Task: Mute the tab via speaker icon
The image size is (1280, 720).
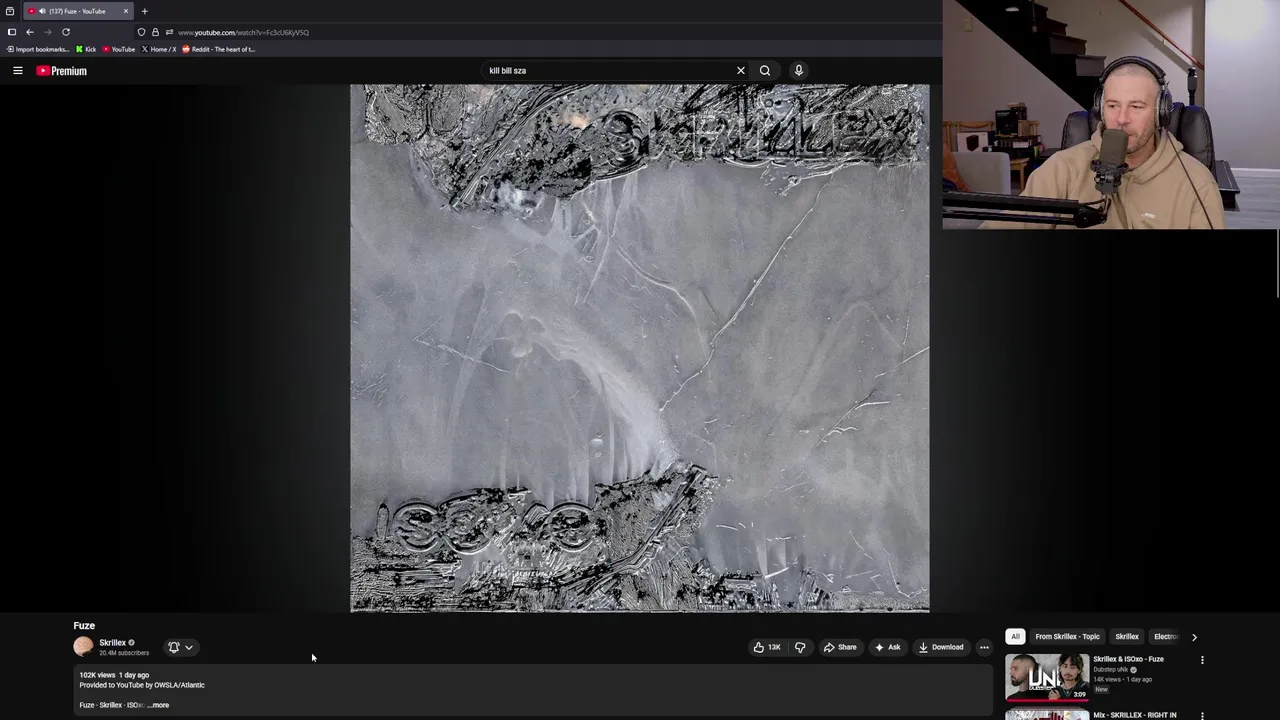Action: [x=42, y=11]
